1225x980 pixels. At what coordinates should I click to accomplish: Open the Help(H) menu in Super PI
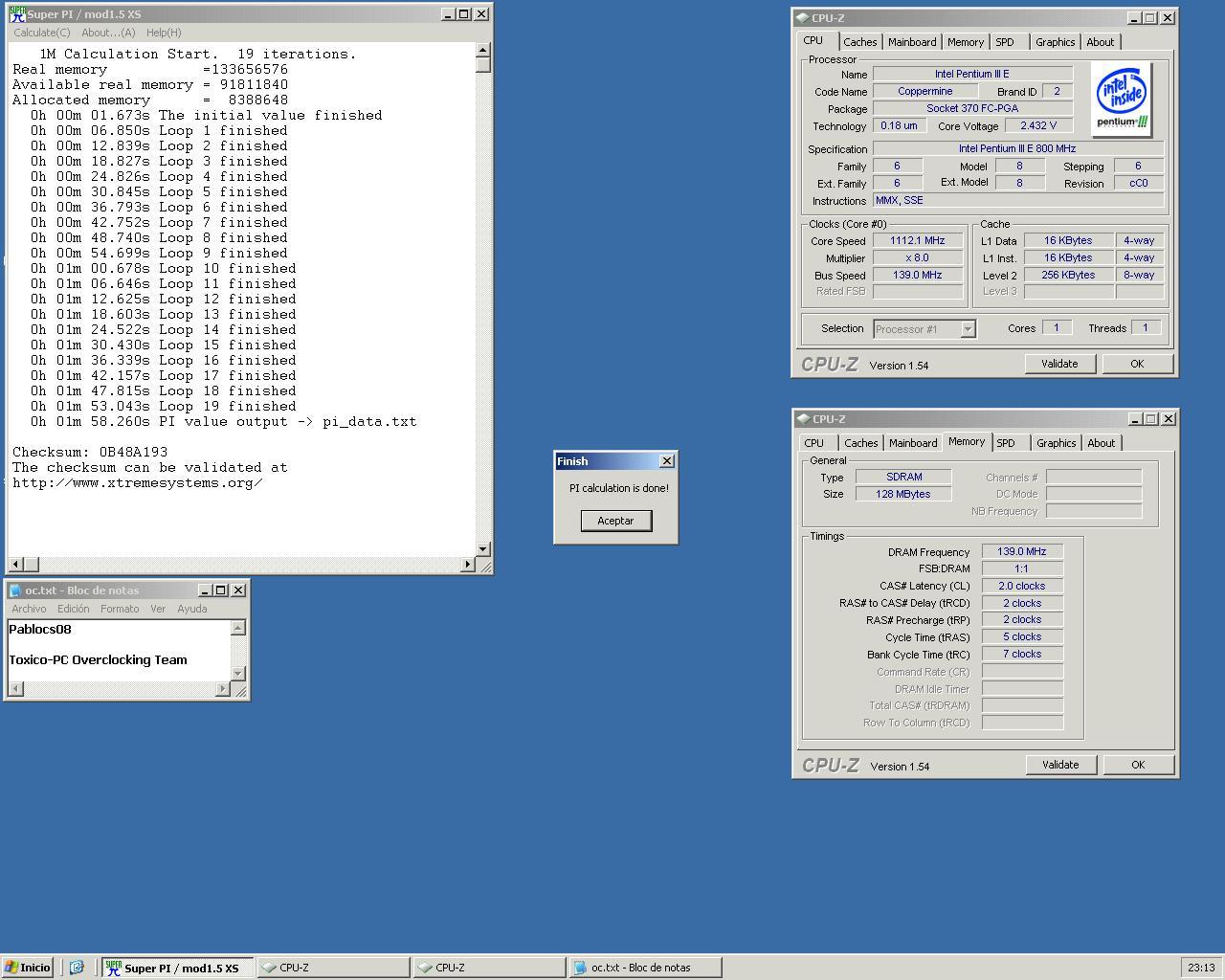coord(164,33)
